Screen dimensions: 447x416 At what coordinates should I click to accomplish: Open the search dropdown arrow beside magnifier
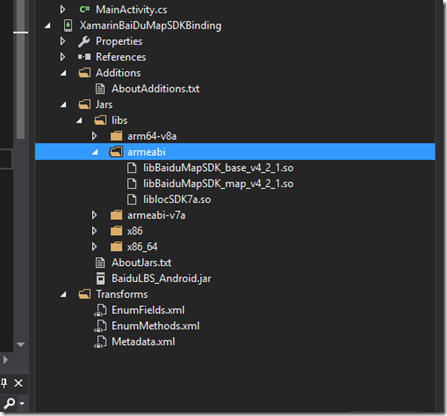pos(22,403)
